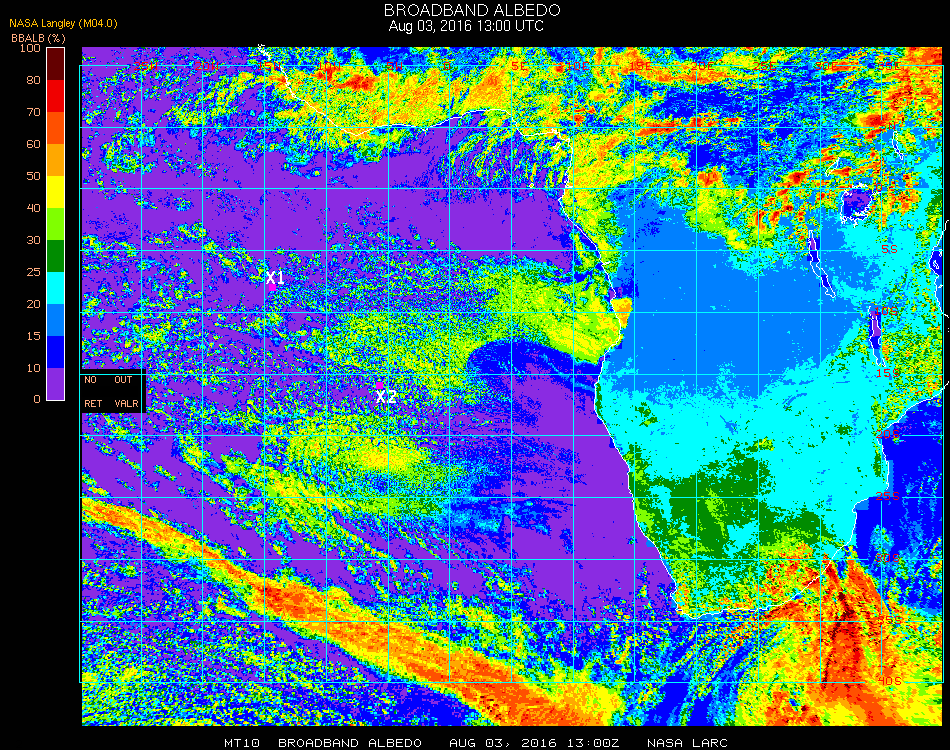
Task: Select the dark maroon 80-100 legend swatch
Action: 56,64
